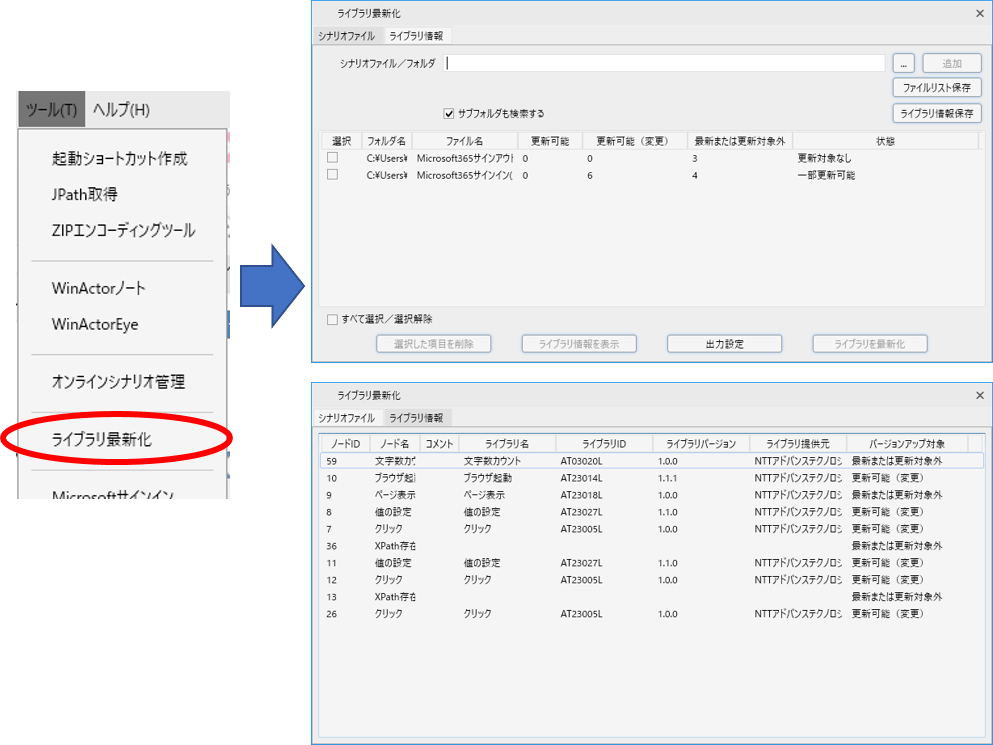Open the 出力設定 dialog

coord(724,342)
